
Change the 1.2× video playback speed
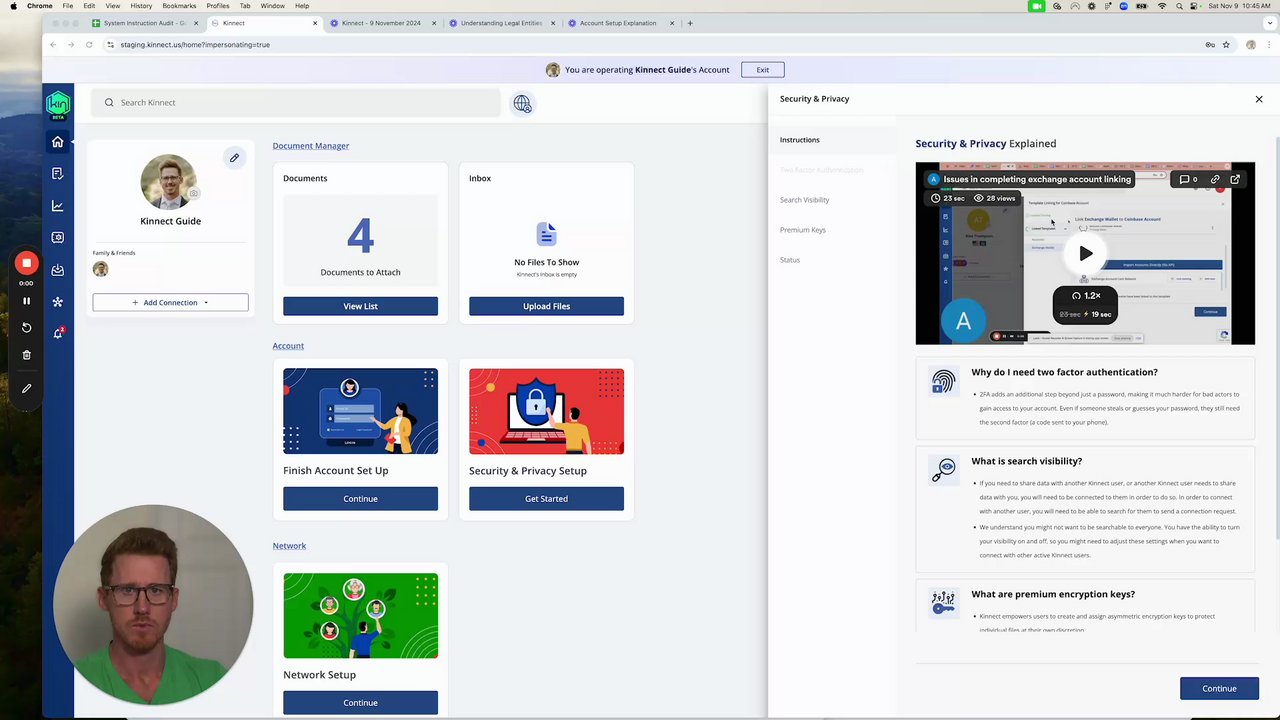(x=1086, y=296)
